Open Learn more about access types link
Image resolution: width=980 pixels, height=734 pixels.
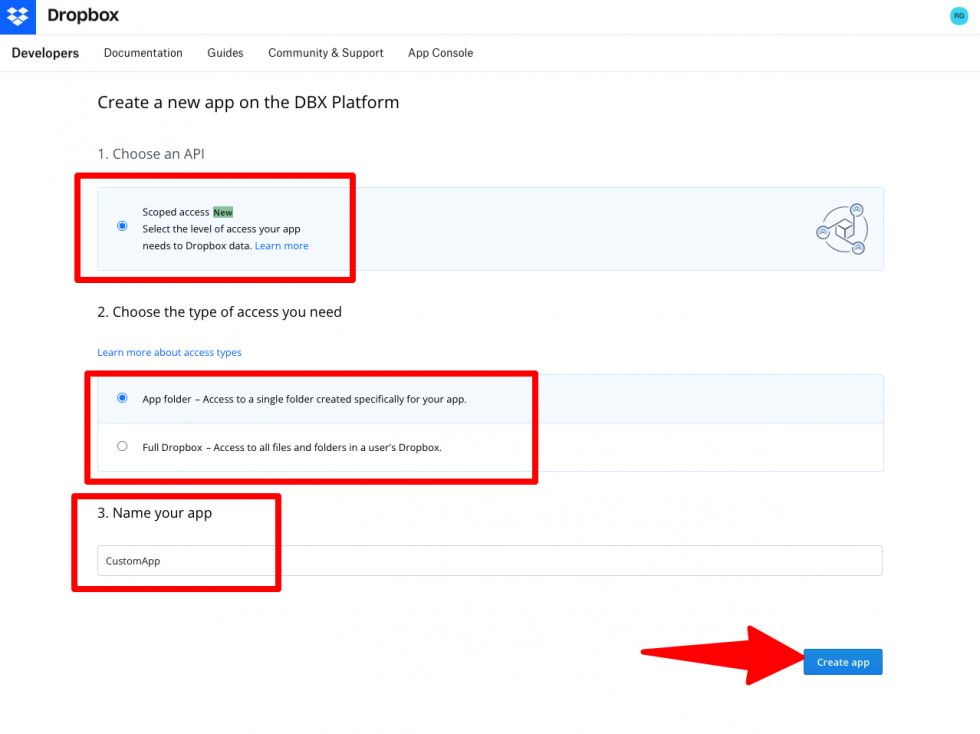point(169,352)
